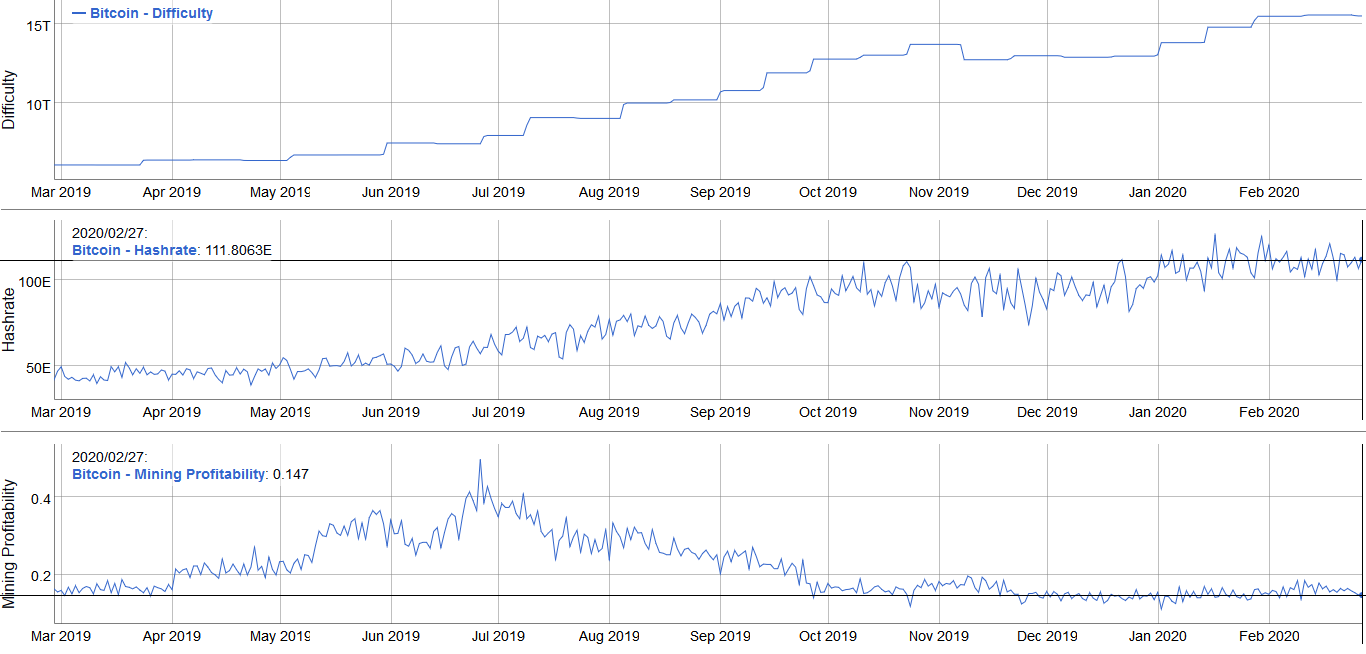Select the 100E tick on Hashrate axis

tap(35, 282)
